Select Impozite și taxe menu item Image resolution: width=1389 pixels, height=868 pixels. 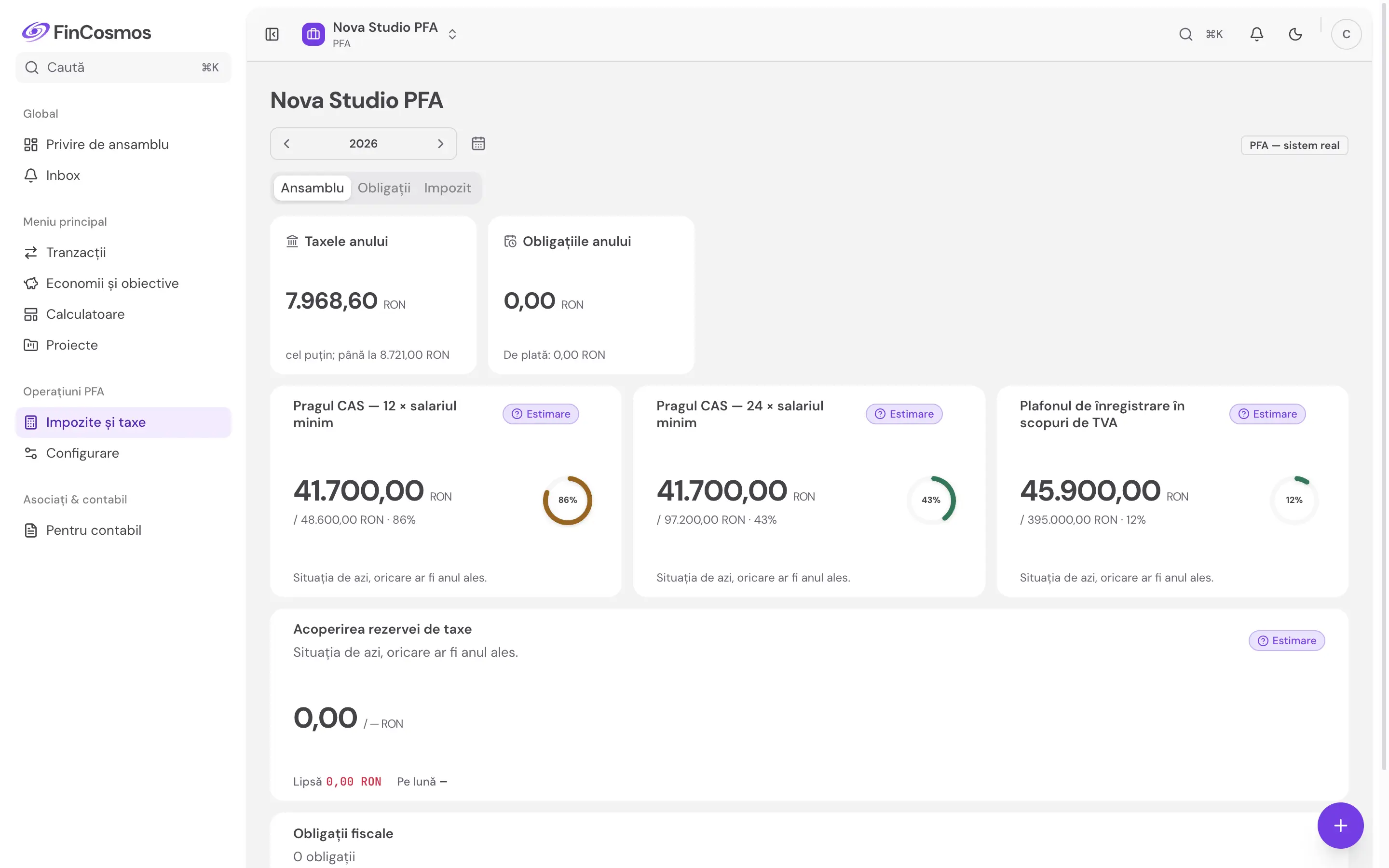pyautogui.click(x=123, y=422)
